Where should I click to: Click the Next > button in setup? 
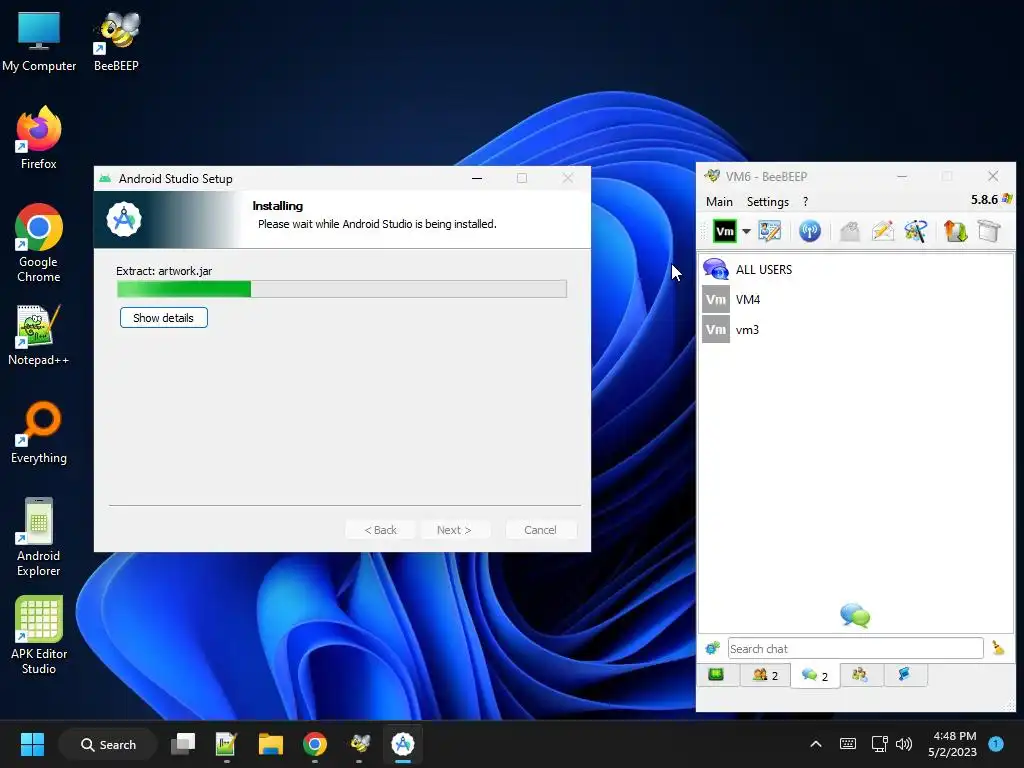tap(454, 530)
